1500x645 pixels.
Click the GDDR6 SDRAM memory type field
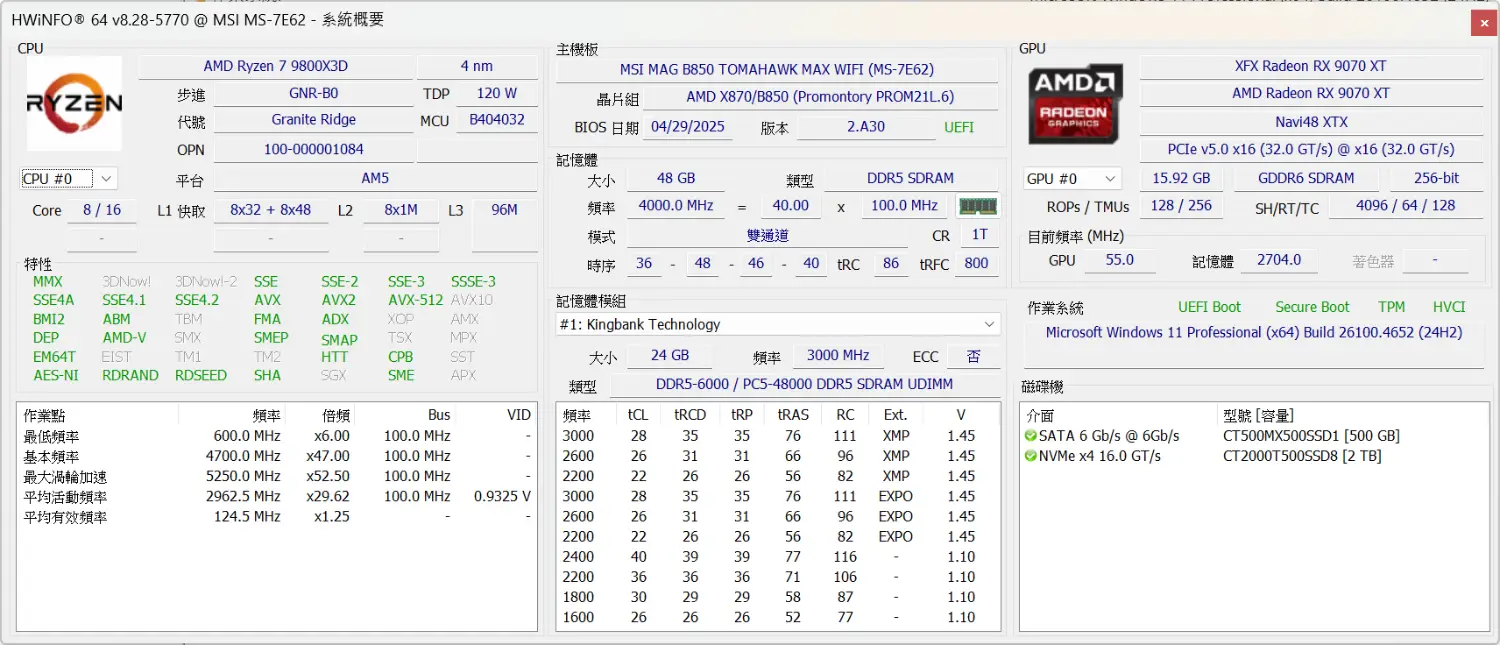tap(1306, 178)
